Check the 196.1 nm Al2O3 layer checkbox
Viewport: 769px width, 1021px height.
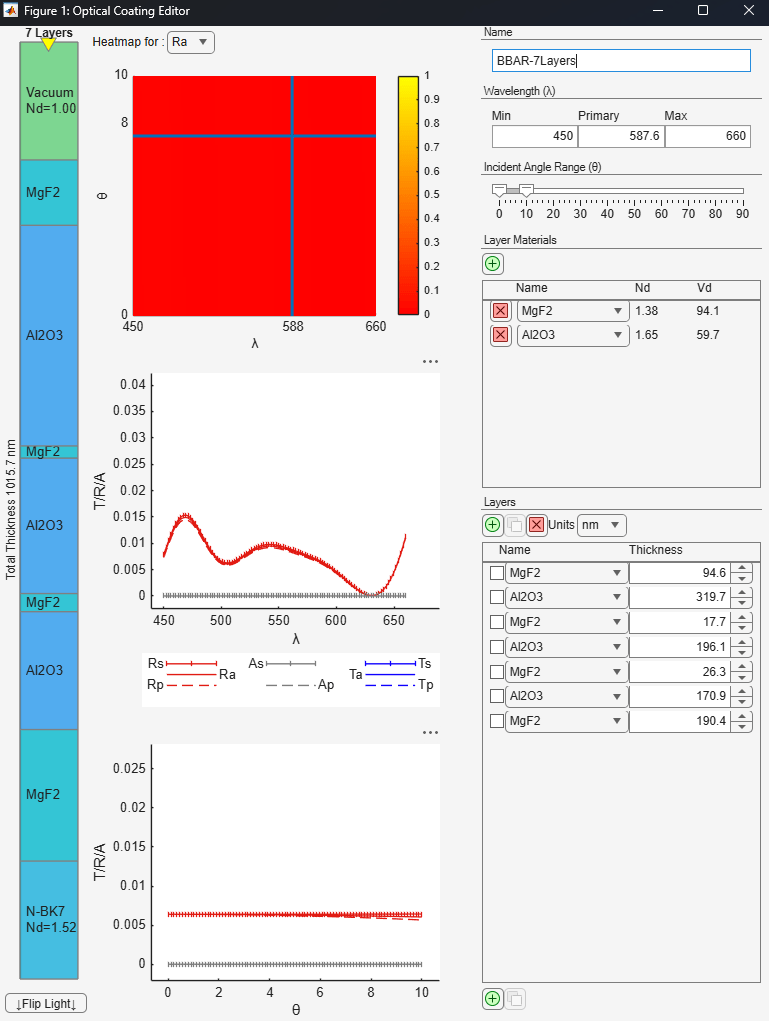tap(497, 647)
